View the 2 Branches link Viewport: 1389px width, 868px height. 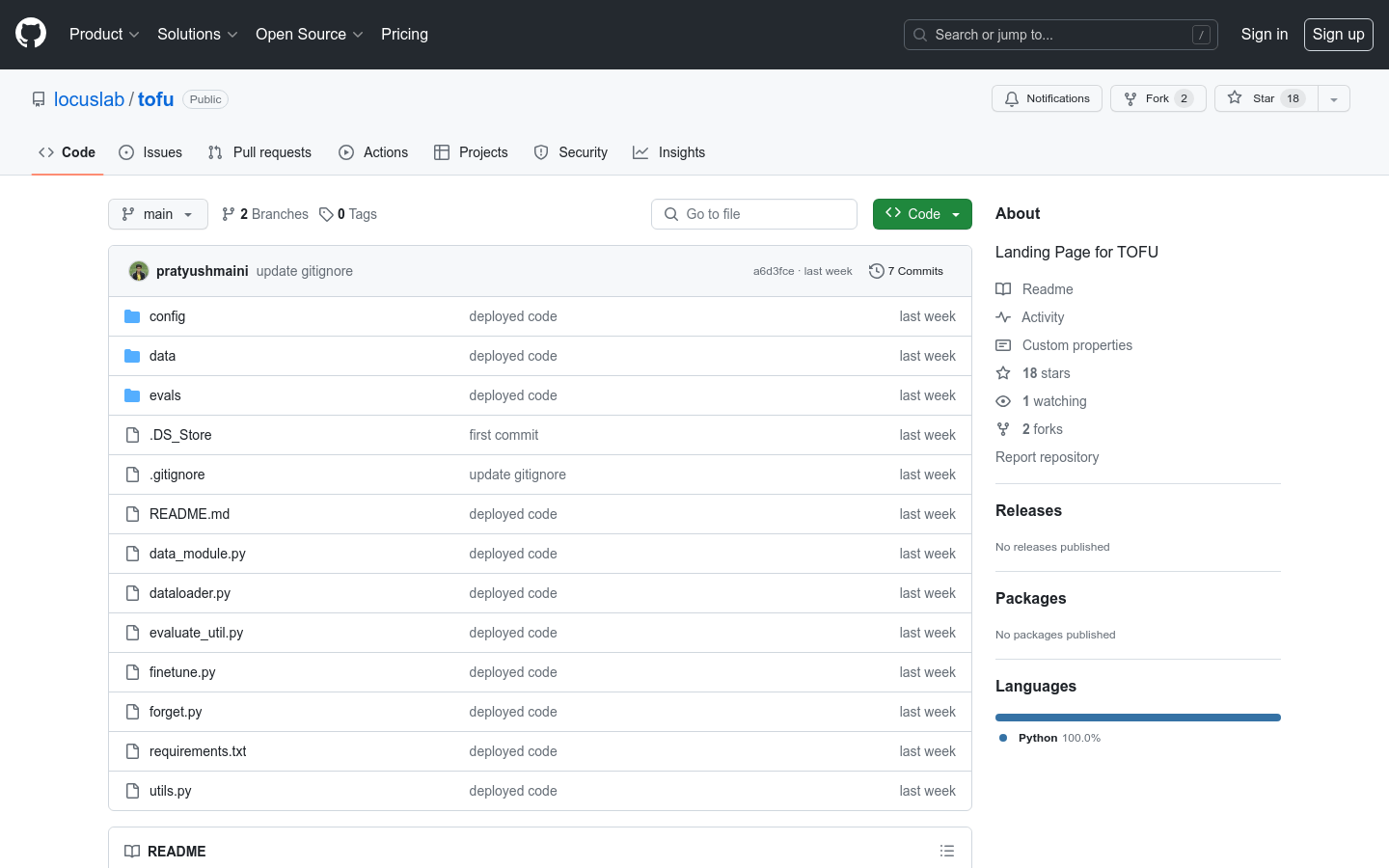tap(265, 214)
